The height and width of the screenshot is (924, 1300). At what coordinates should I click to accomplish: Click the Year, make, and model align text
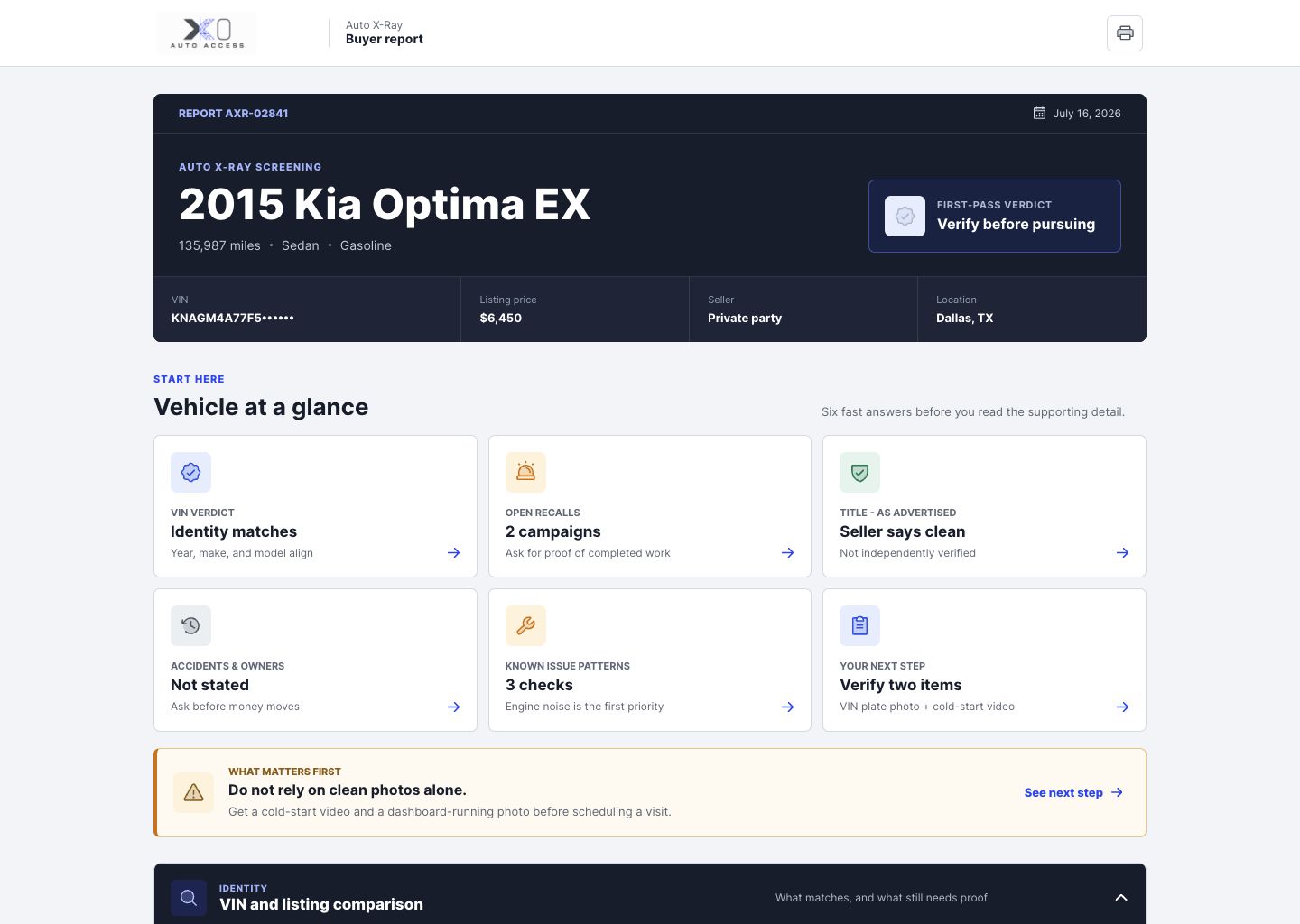(242, 553)
